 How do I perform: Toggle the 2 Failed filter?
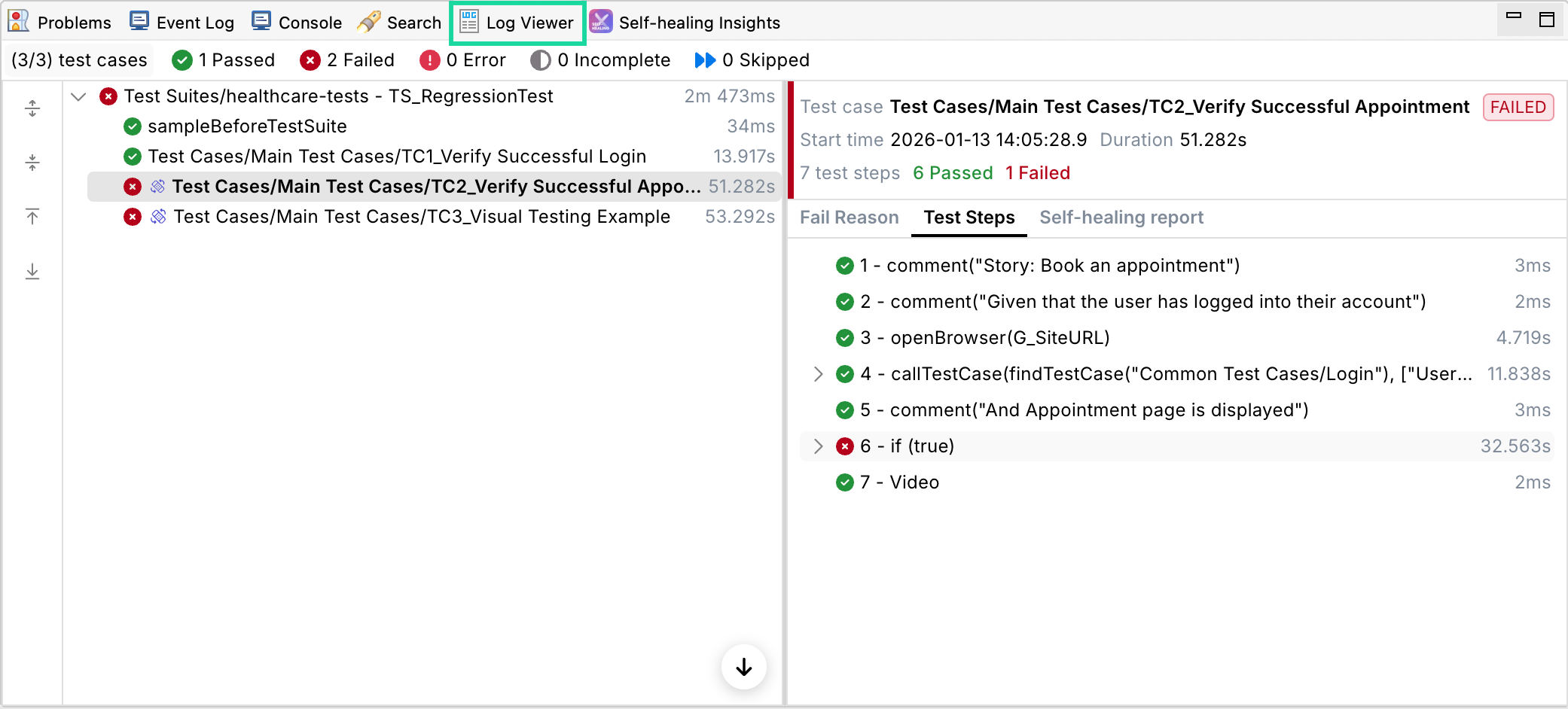[346, 59]
